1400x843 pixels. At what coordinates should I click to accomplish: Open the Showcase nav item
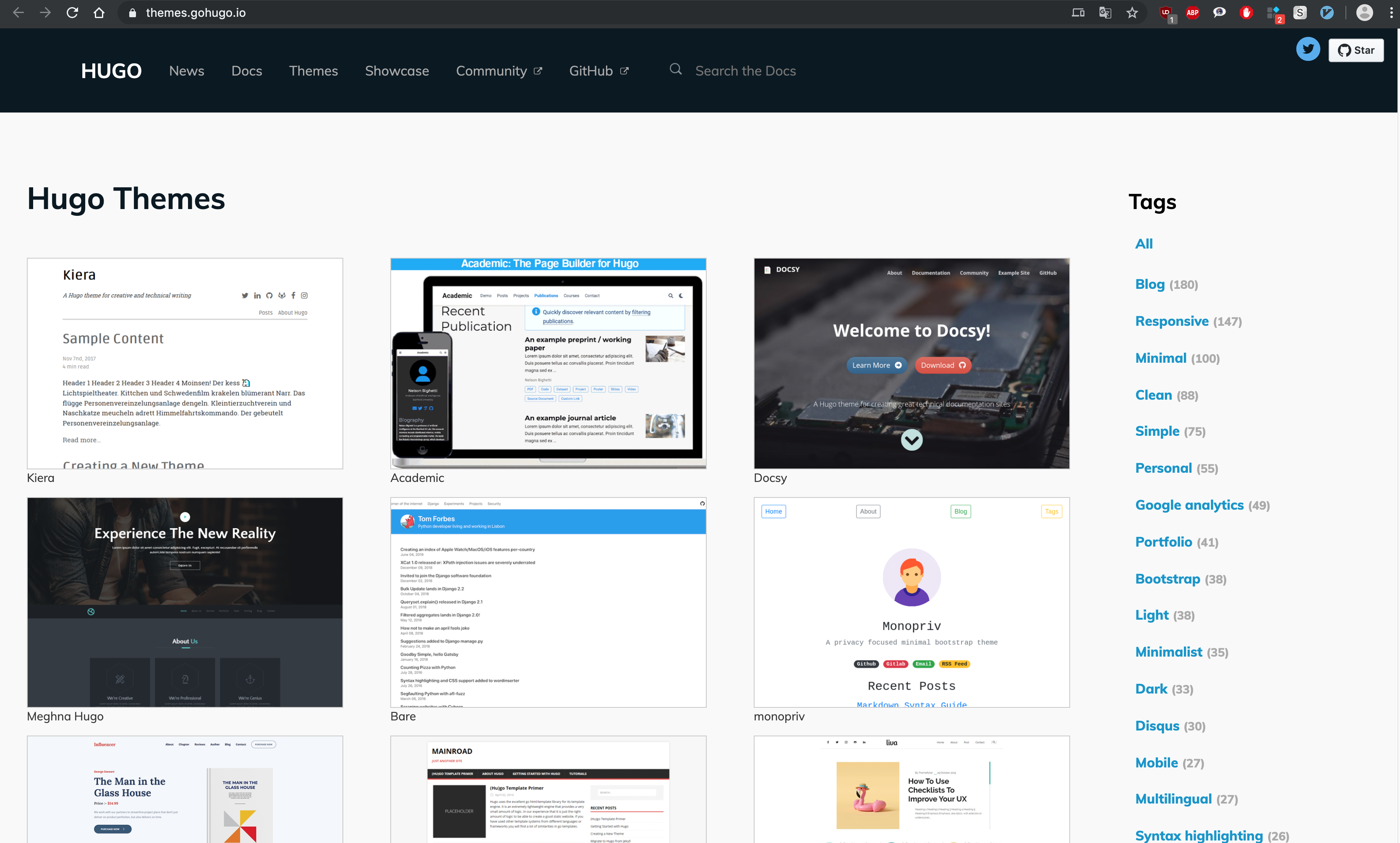[397, 71]
